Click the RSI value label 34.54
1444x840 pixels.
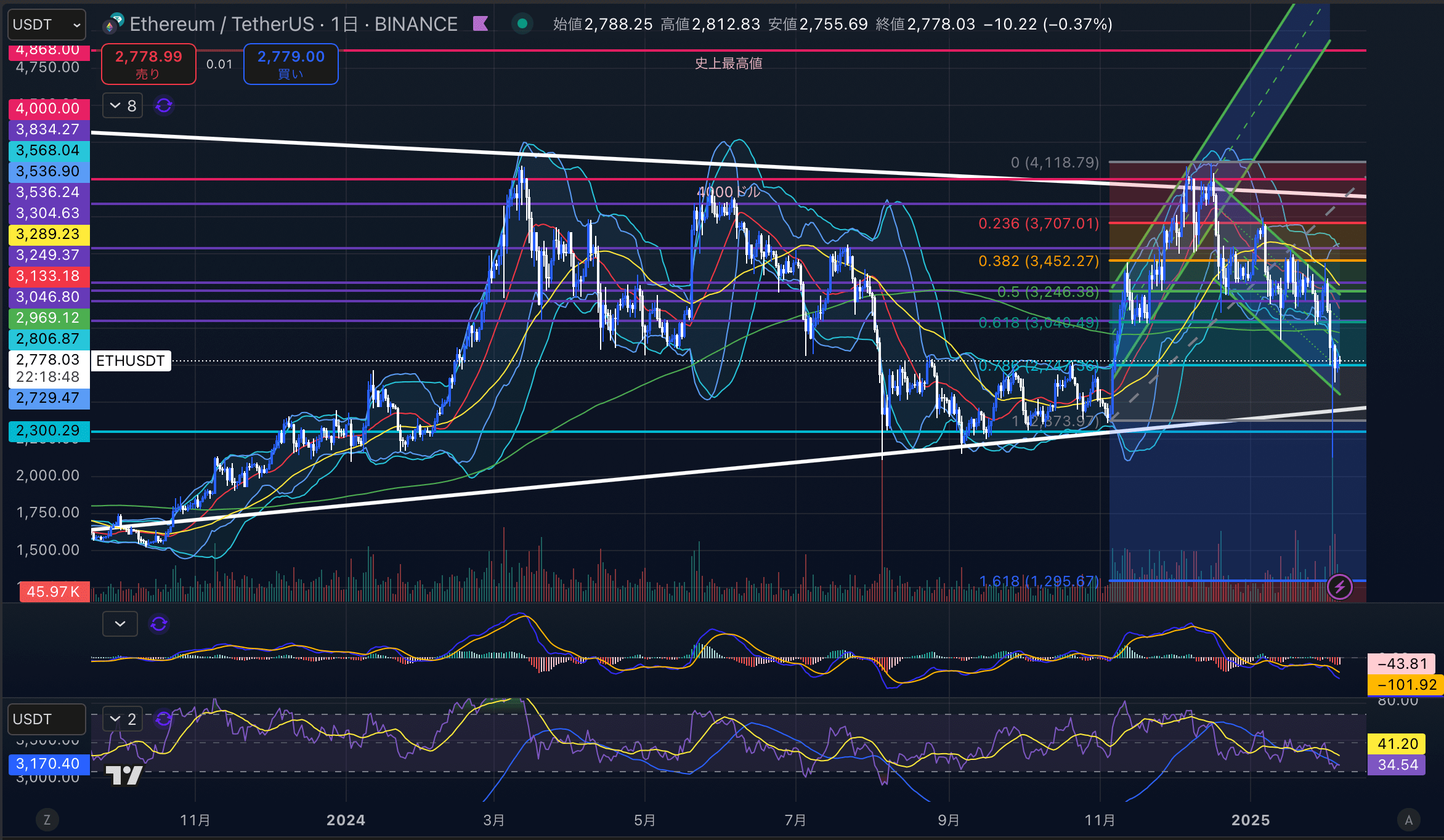click(1397, 765)
